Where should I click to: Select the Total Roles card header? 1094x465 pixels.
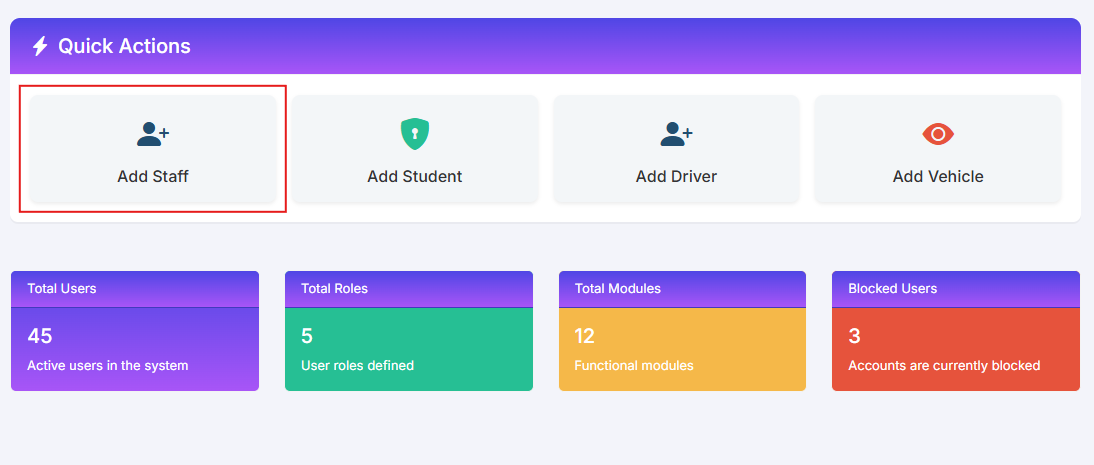coord(409,289)
